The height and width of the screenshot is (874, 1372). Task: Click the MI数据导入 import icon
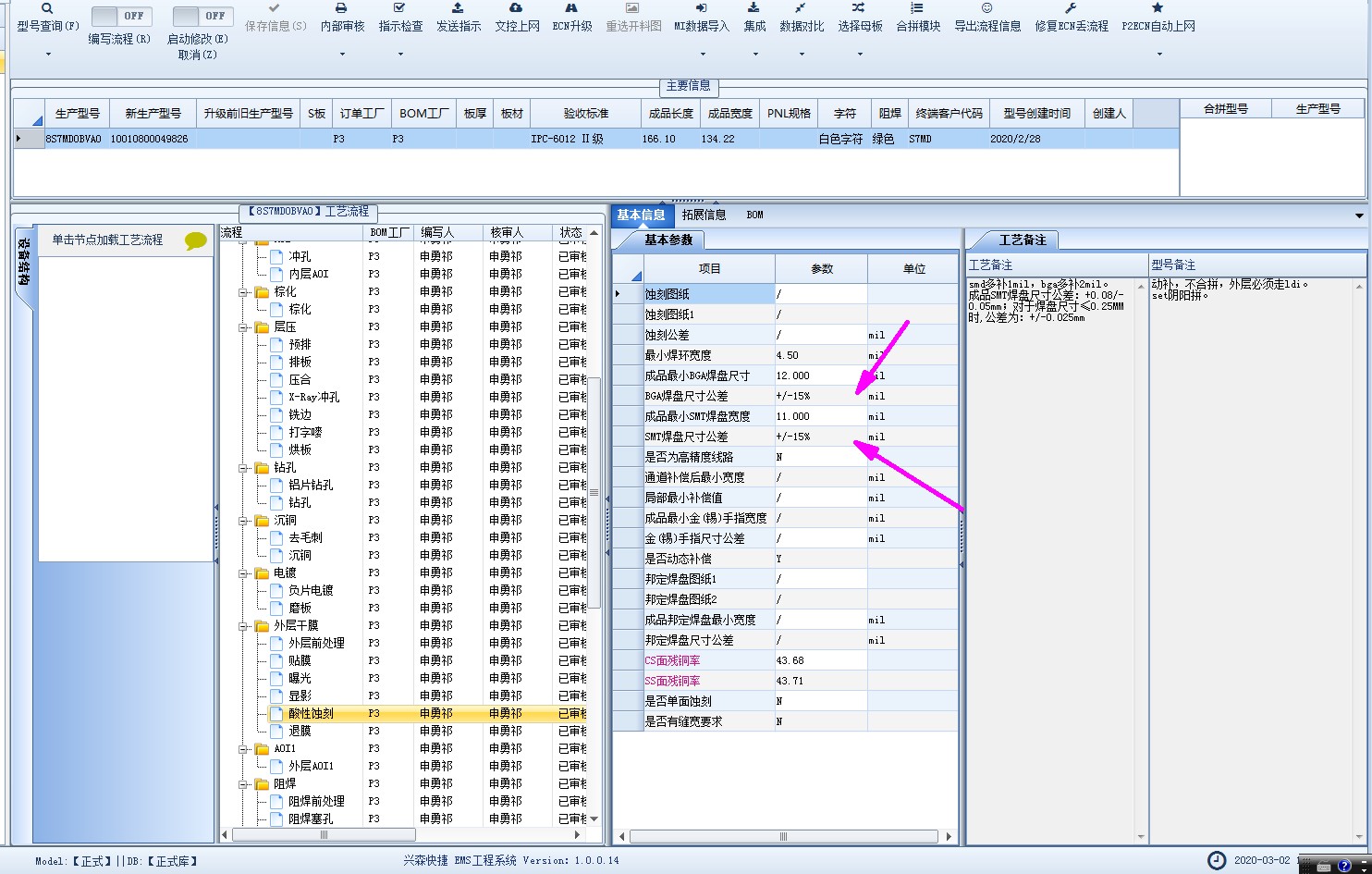click(702, 8)
